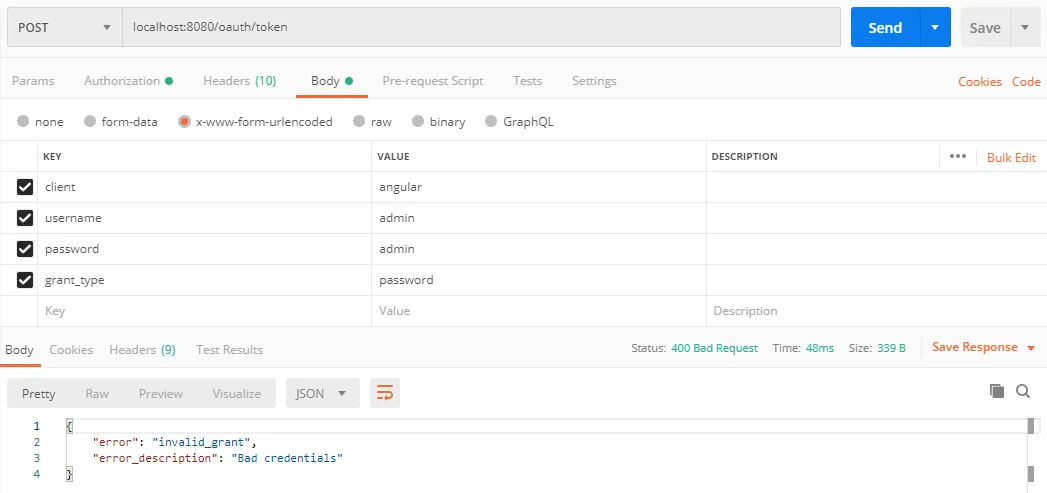Open the response Headers (9) tab

pos(142,350)
